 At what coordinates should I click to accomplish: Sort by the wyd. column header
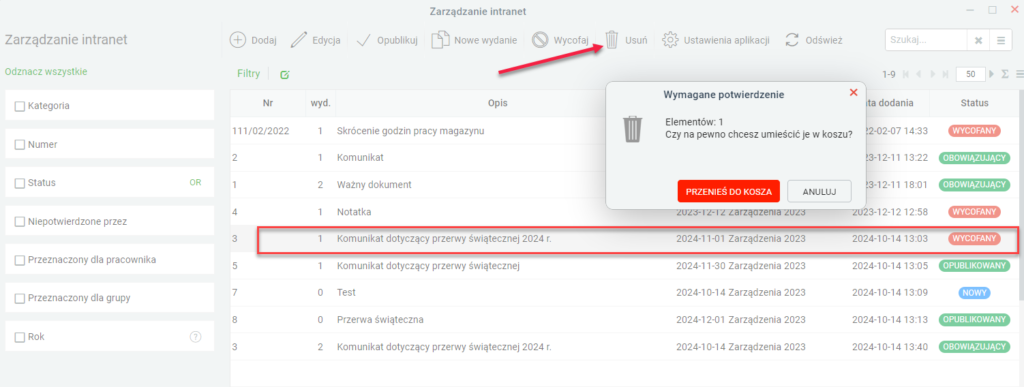[x=321, y=103]
